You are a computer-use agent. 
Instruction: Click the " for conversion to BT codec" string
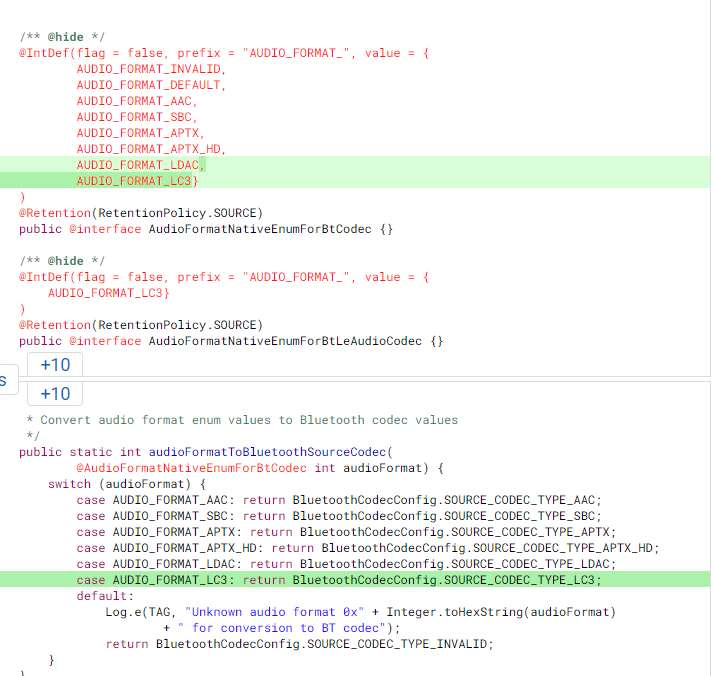coord(282,628)
